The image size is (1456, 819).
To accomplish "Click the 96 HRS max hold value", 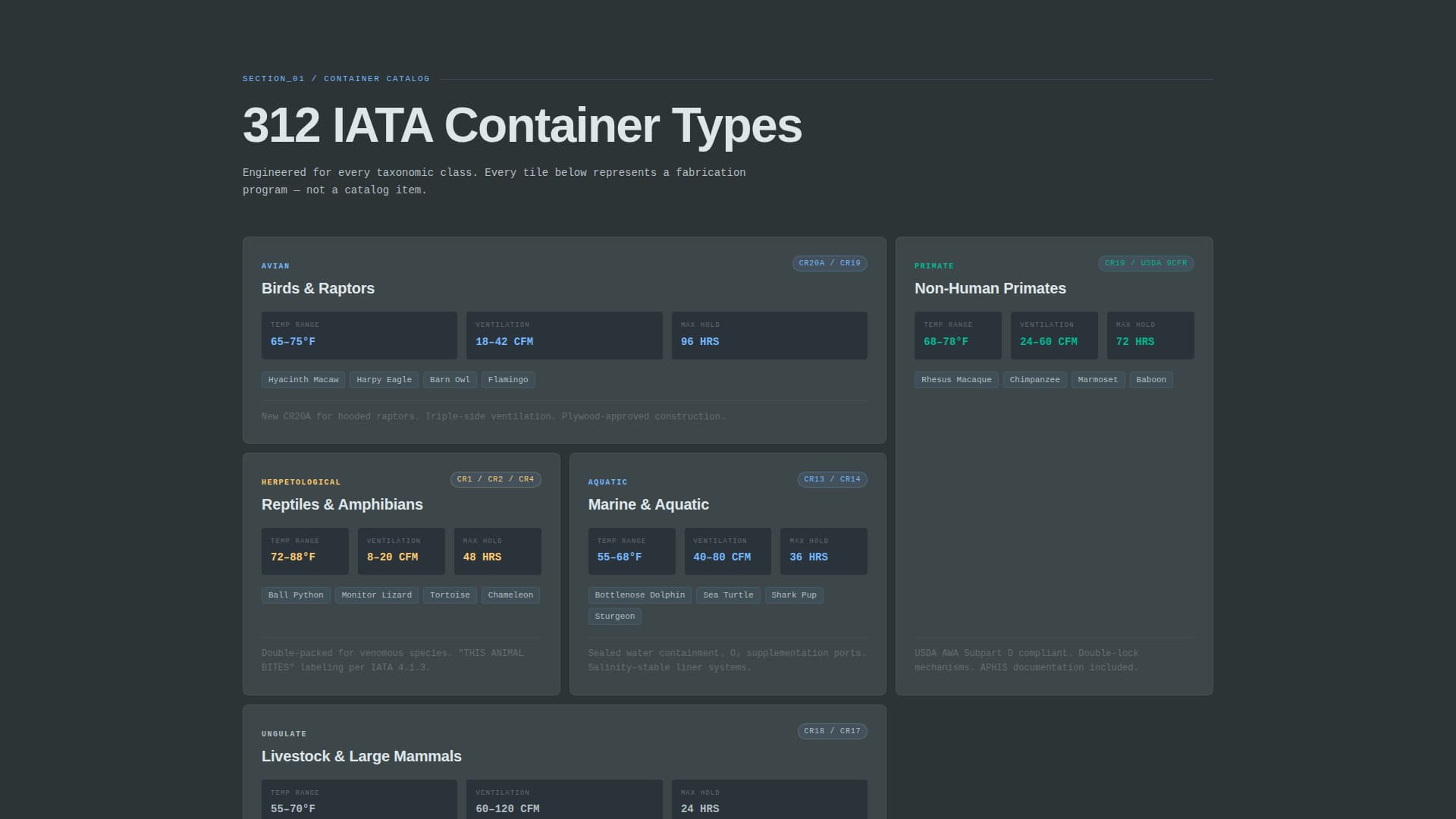I will [700, 342].
